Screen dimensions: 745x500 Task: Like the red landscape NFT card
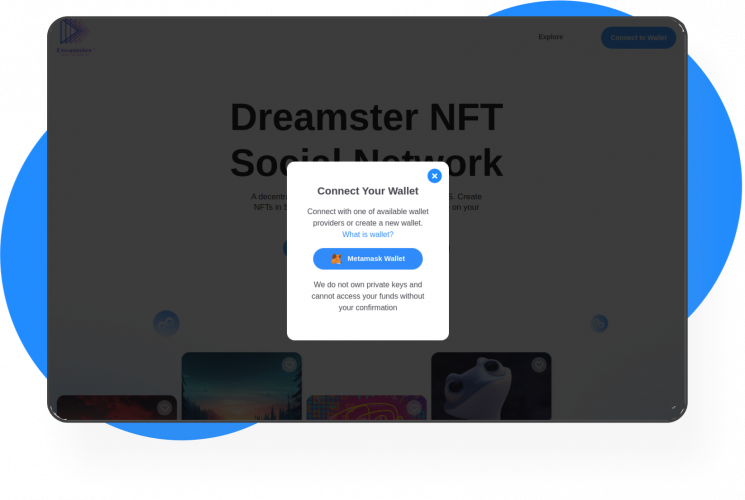tap(164, 407)
